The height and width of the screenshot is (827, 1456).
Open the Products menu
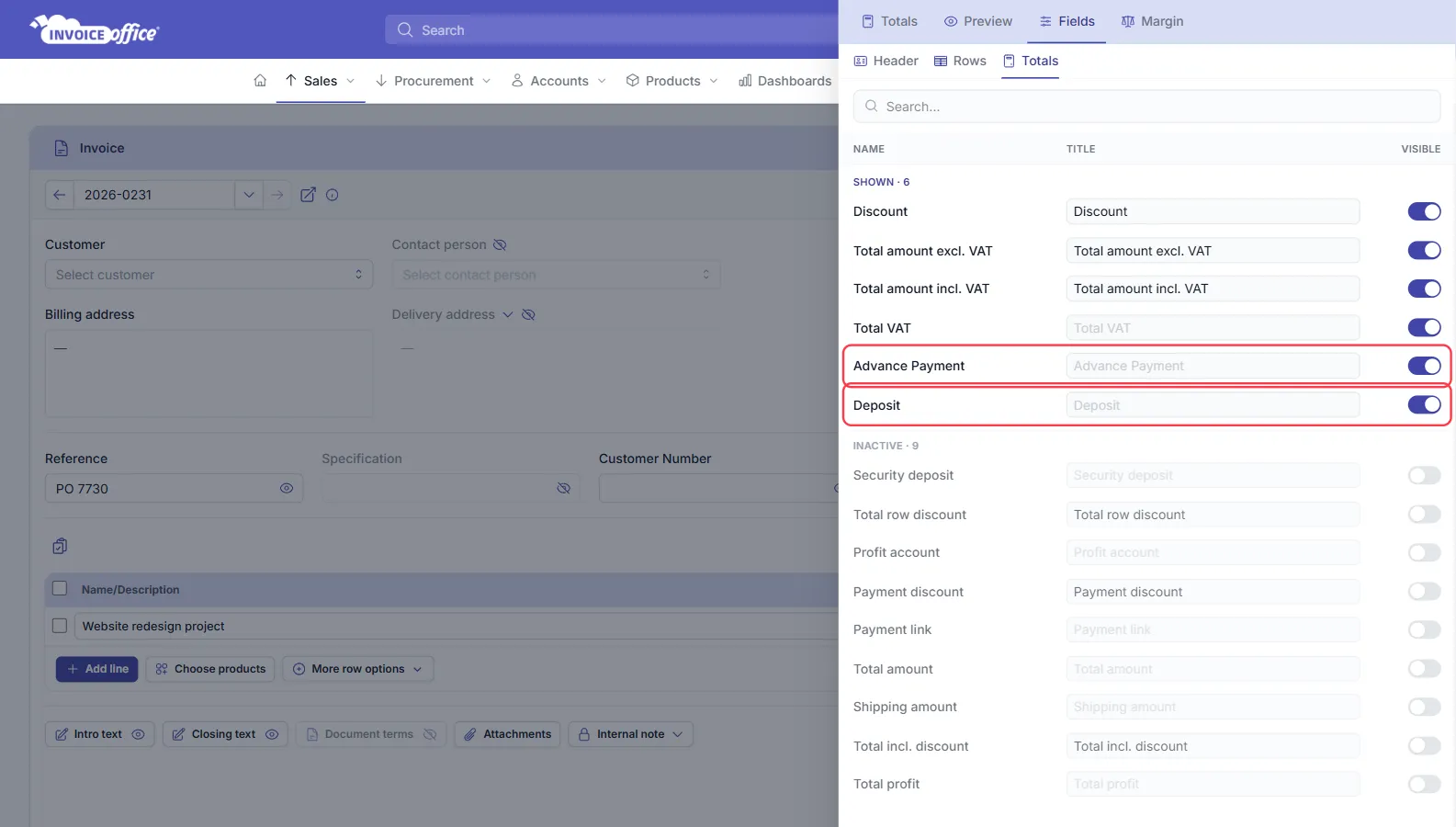pos(672,81)
